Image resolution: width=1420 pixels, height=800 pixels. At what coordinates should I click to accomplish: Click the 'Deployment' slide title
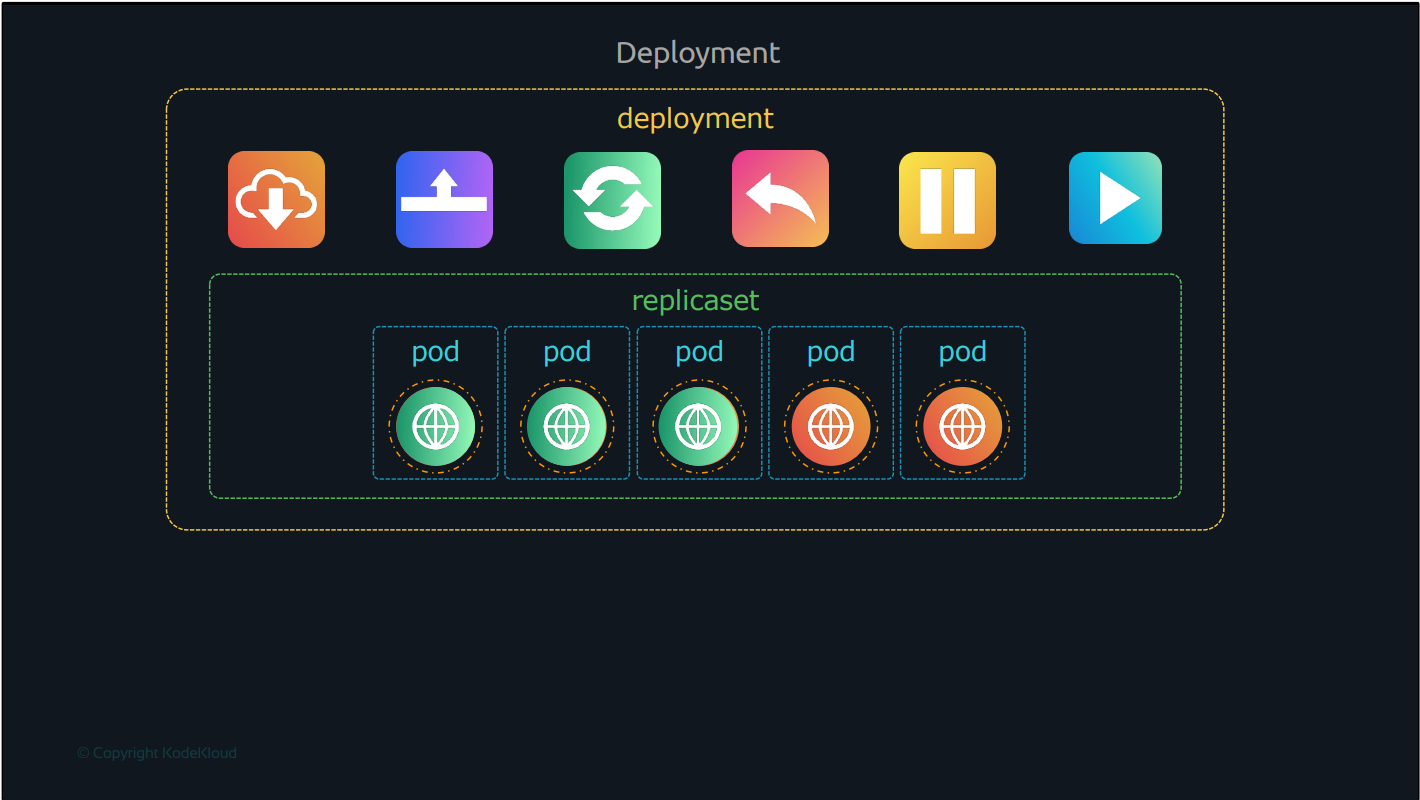[698, 53]
